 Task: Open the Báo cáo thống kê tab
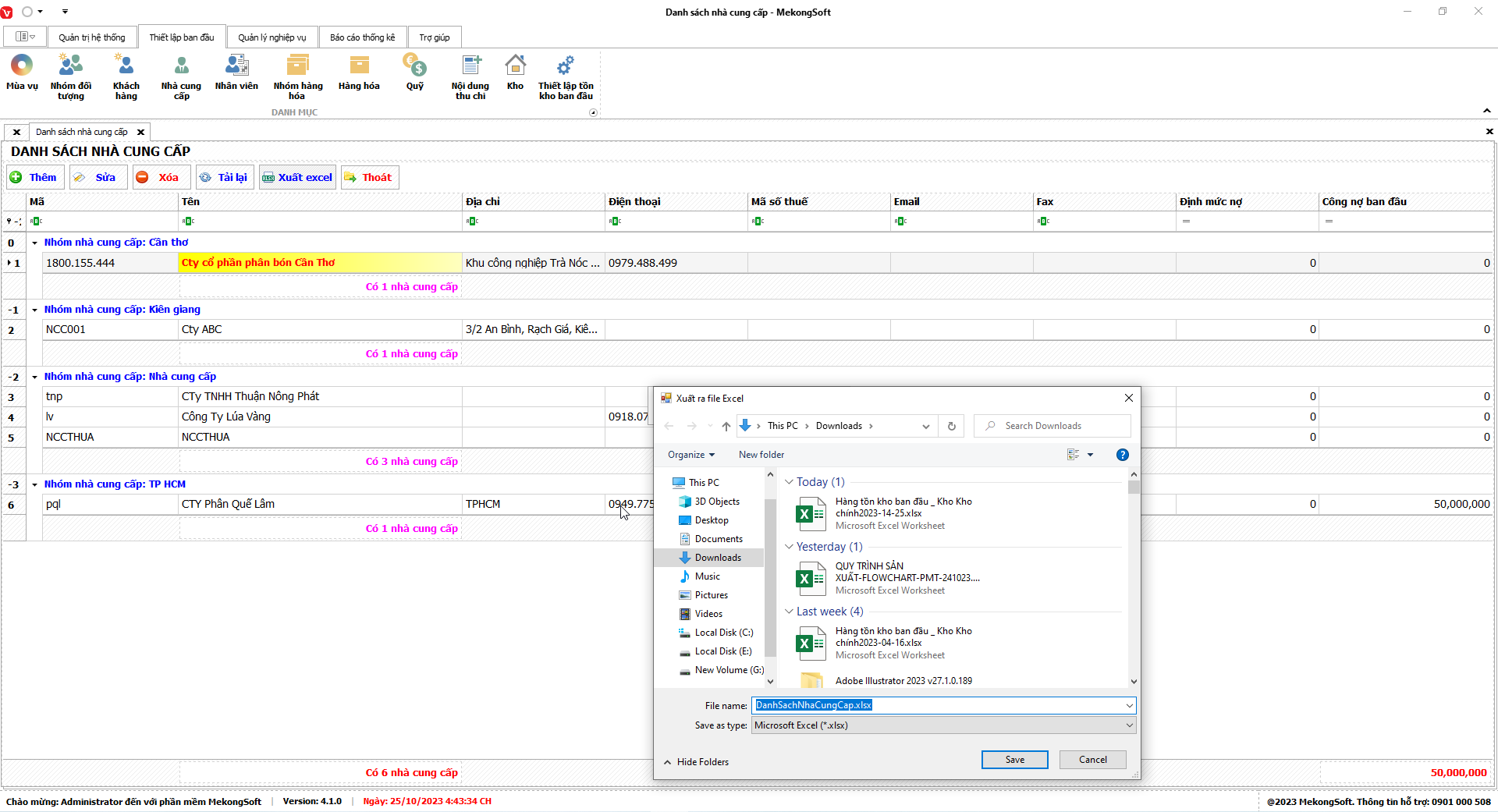click(362, 37)
